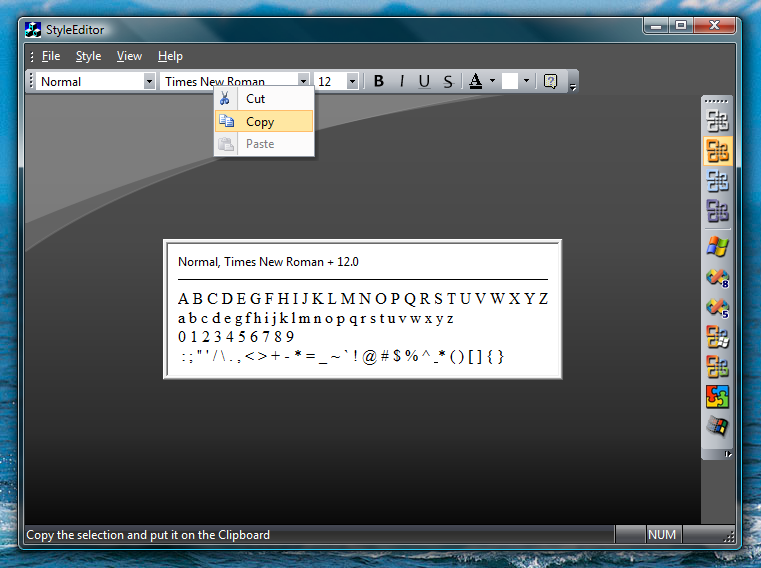Select the classic grey Windows flag icon

[717, 427]
